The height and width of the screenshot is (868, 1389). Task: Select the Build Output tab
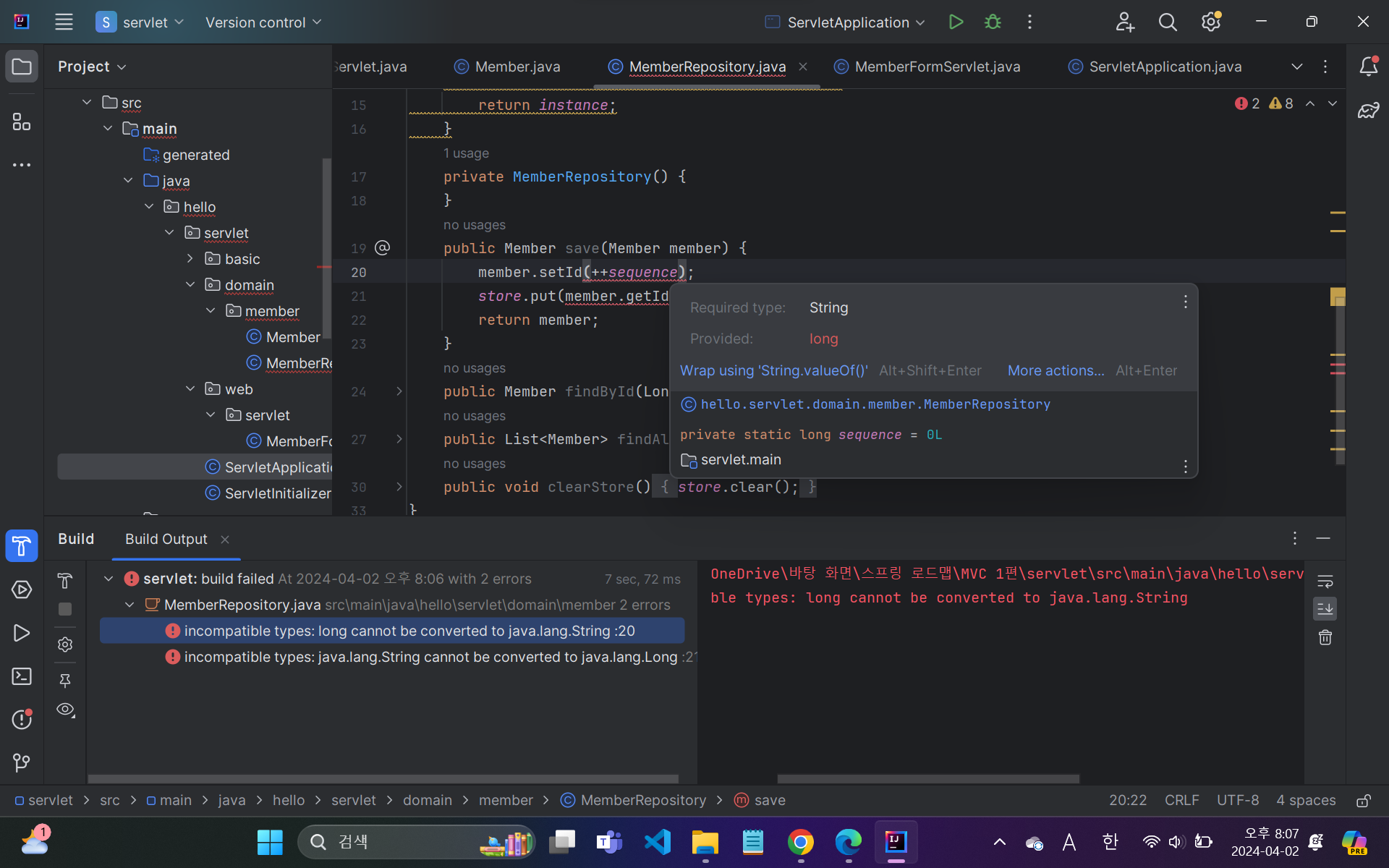[166, 540]
